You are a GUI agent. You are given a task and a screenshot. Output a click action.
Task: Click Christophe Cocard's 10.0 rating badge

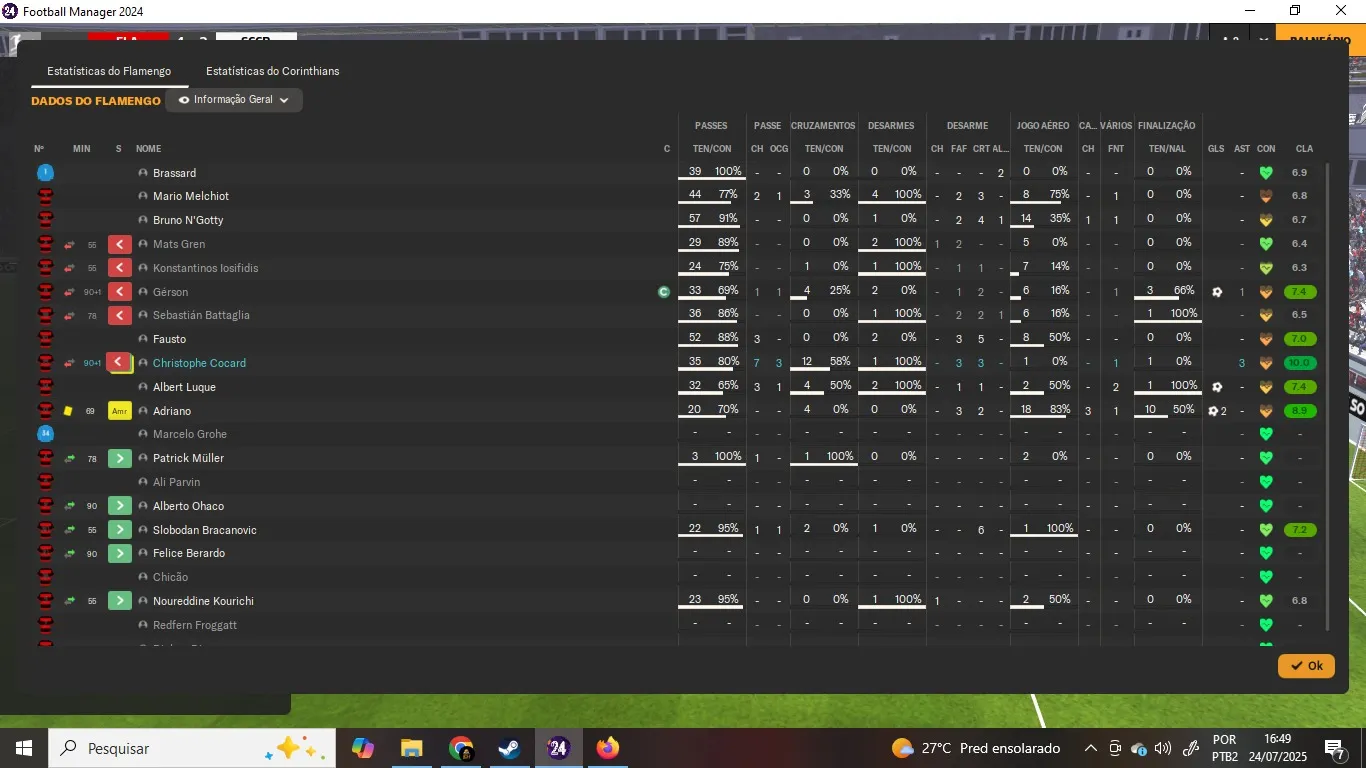pos(1300,363)
